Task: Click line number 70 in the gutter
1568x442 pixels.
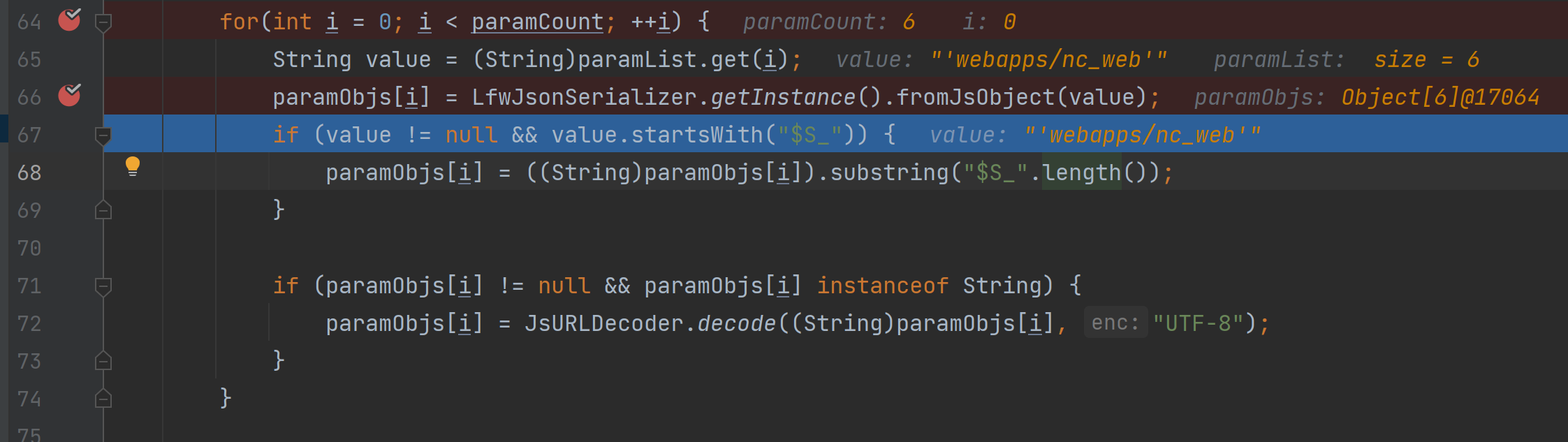Action: 29,249
